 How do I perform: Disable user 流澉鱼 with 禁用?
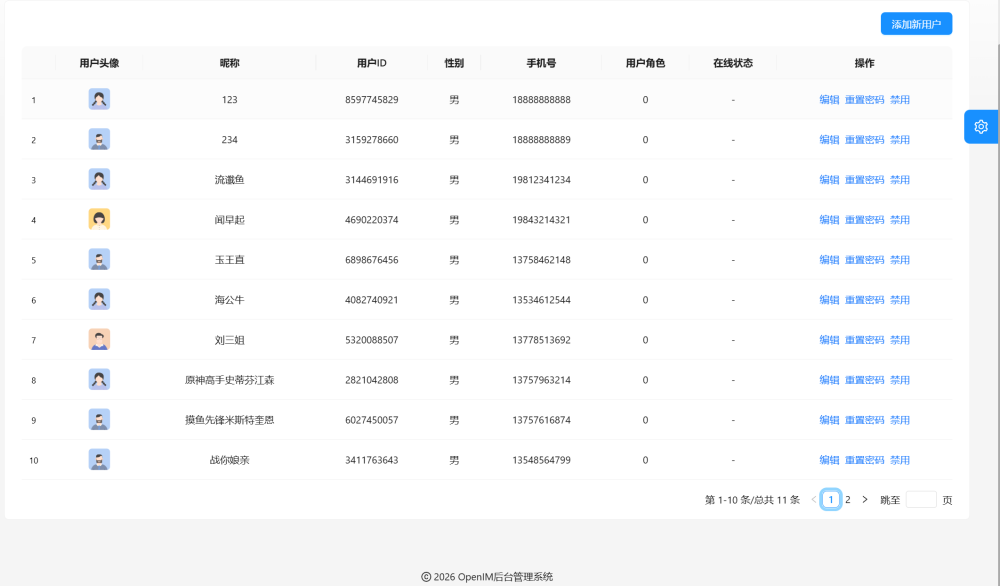click(900, 180)
